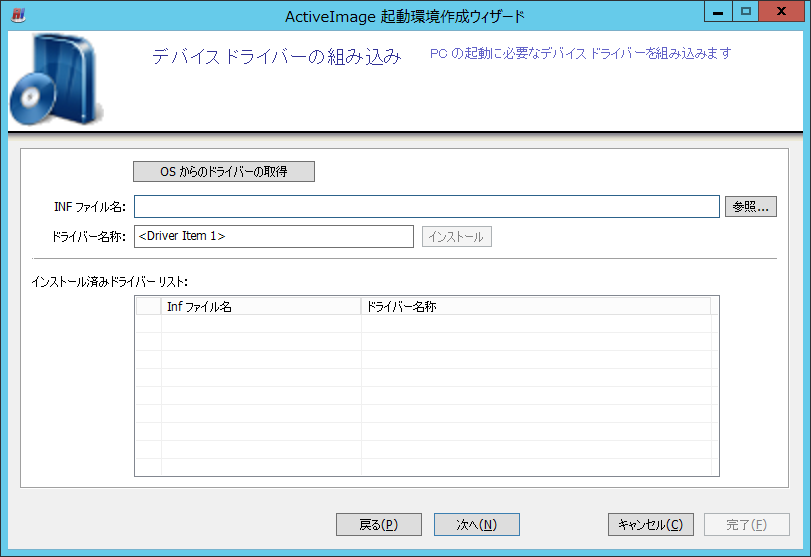Select the 'ドライバー名称' column header in list
The image size is (811, 557).
click(536, 307)
